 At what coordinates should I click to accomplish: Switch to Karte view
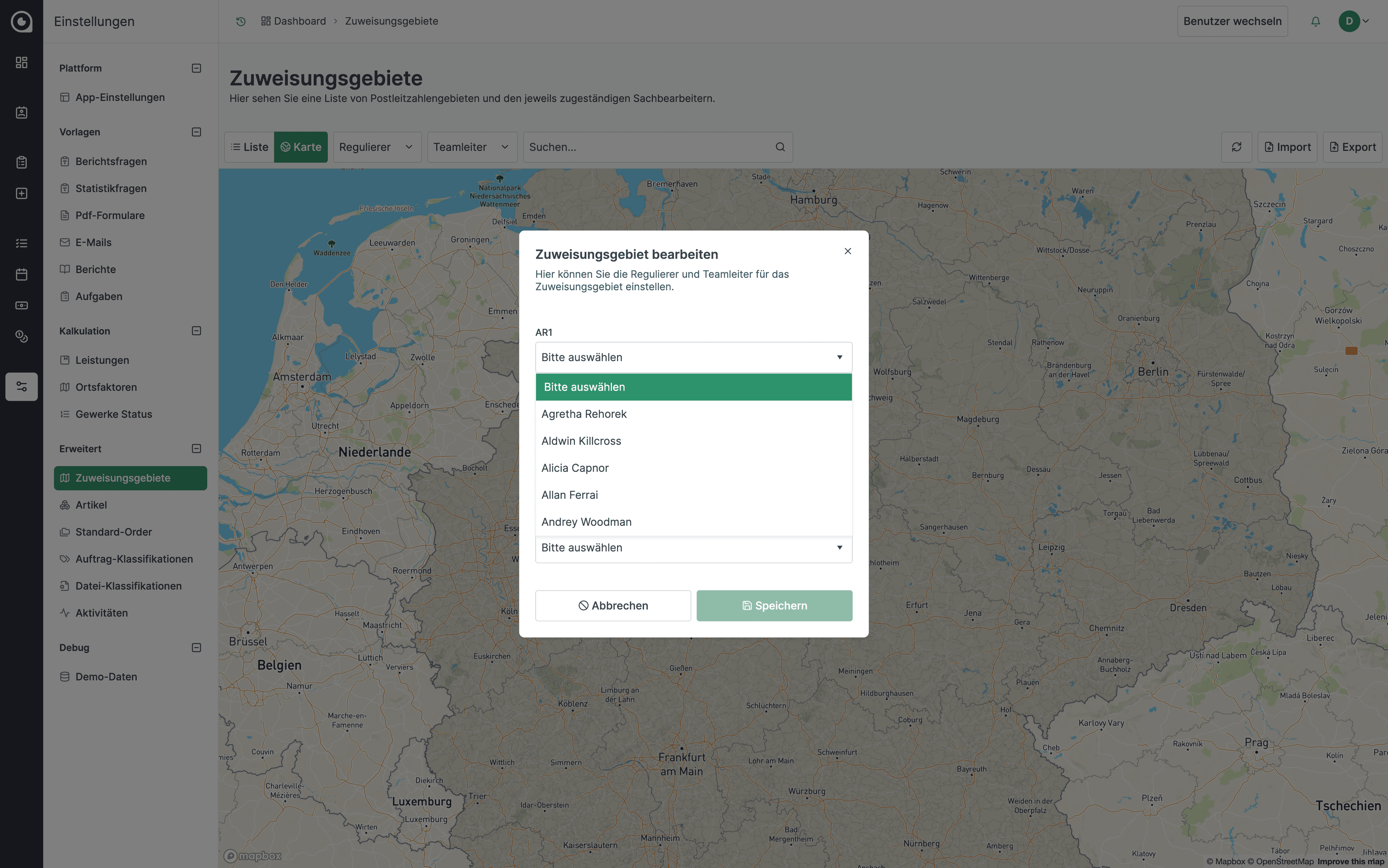tap(301, 147)
